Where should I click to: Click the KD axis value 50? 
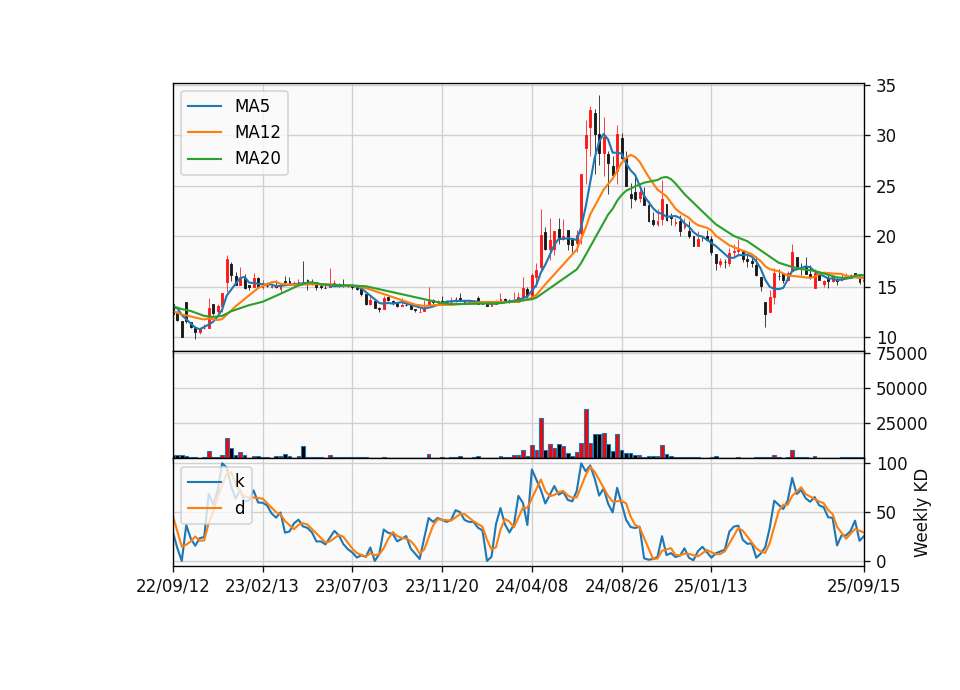[x=886, y=513]
